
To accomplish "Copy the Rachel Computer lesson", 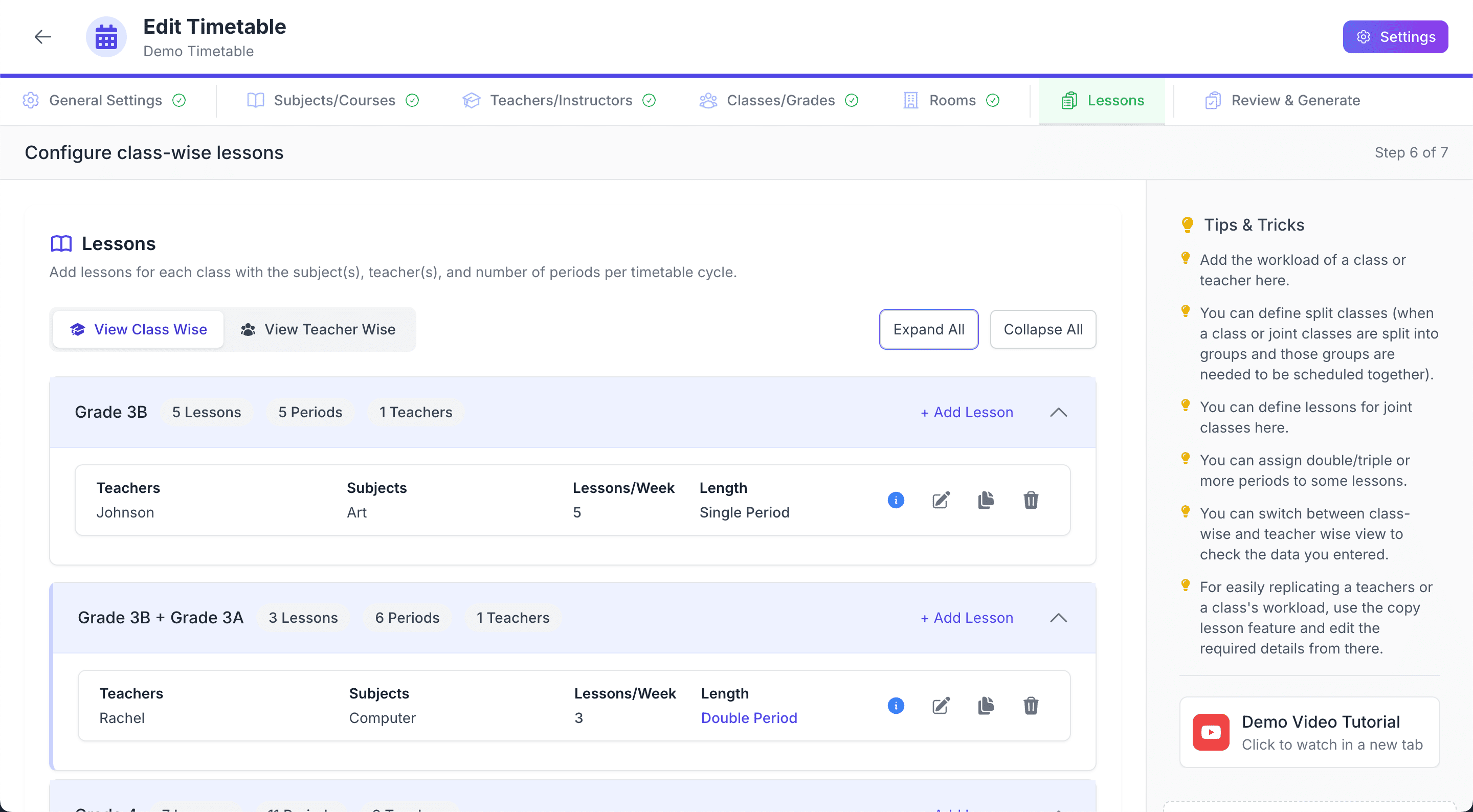I will (986, 706).
